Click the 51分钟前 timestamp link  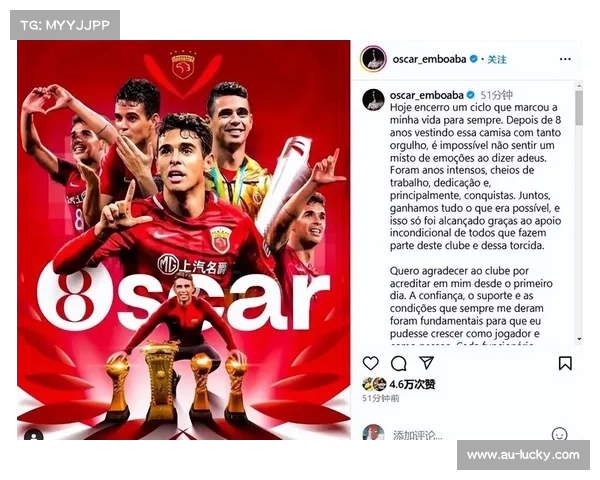click(x=381, y=398)
